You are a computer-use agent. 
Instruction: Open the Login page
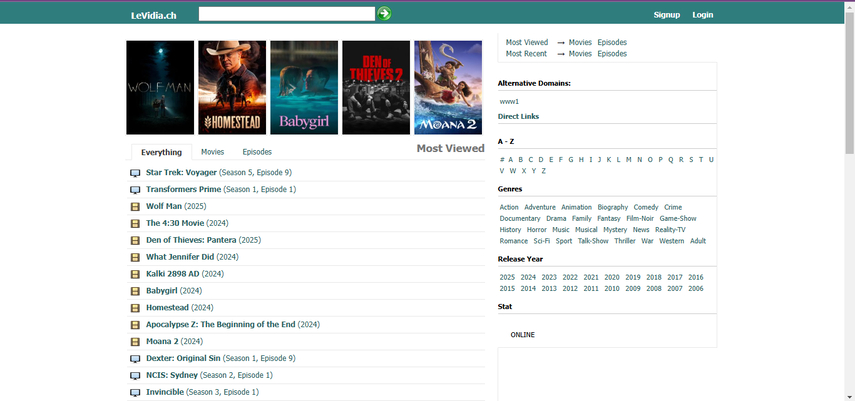[703, 15]
